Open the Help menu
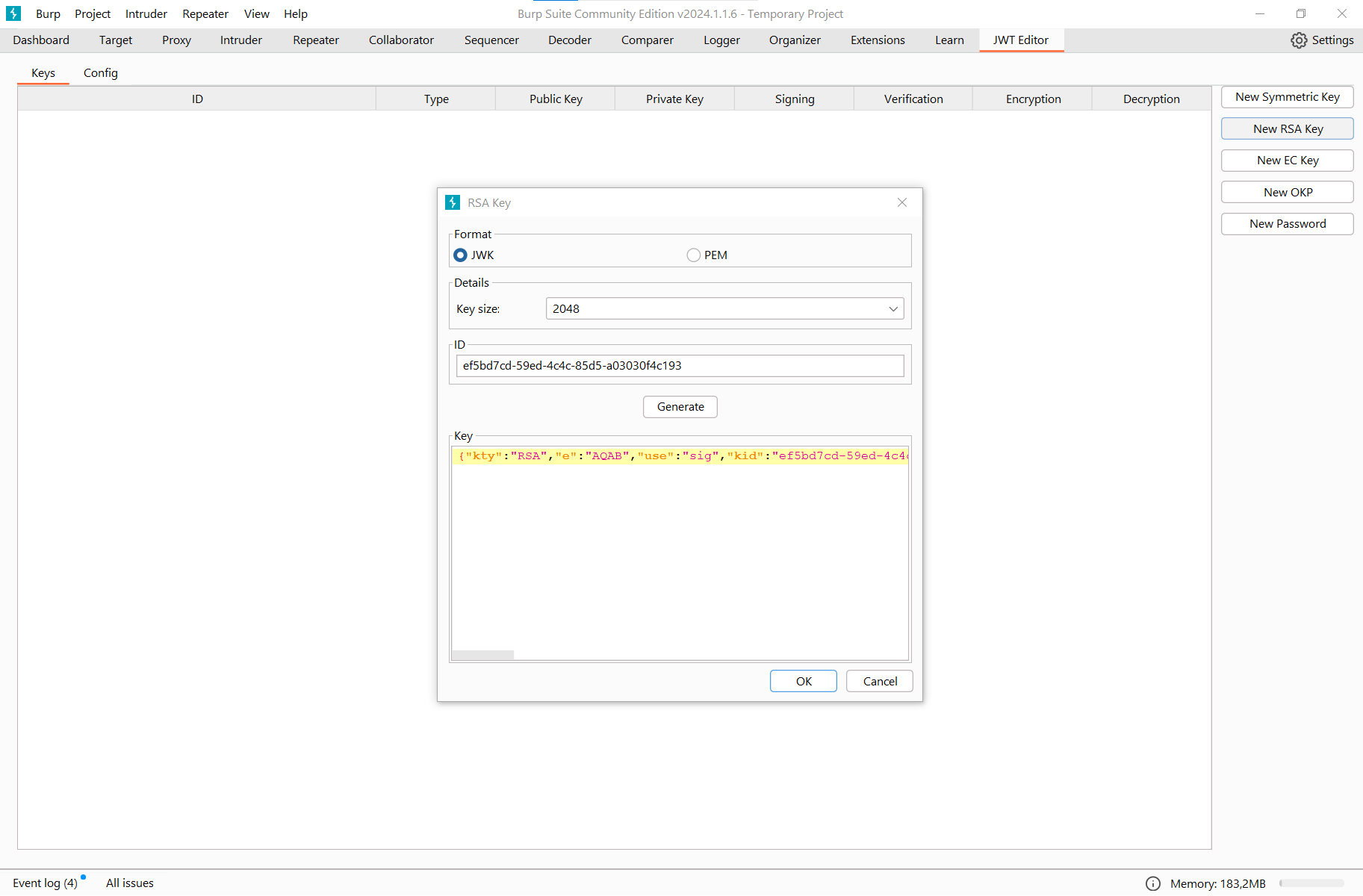1363x896 pixels. click(x=296, y=13)
